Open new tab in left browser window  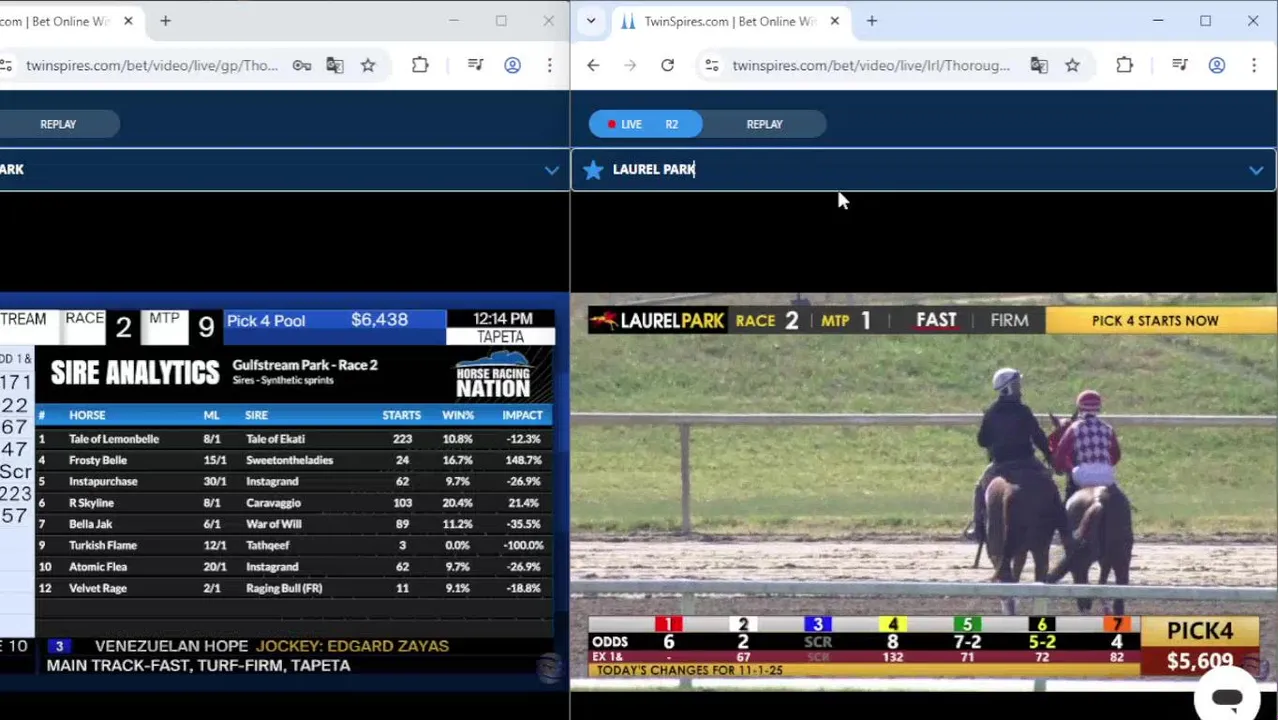pyautogui.click(x=165, y=20)
